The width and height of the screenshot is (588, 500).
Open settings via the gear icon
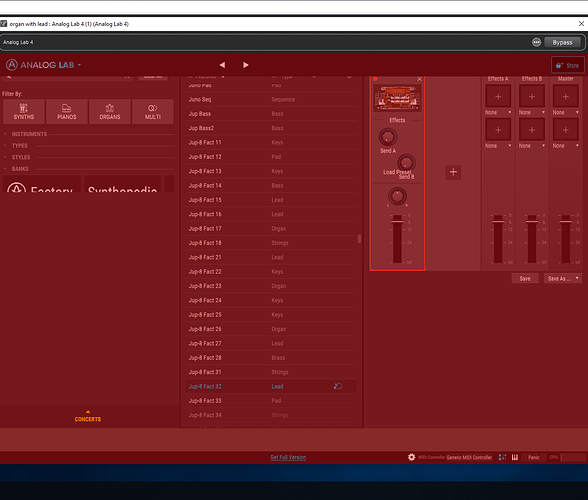pos(411,457)
